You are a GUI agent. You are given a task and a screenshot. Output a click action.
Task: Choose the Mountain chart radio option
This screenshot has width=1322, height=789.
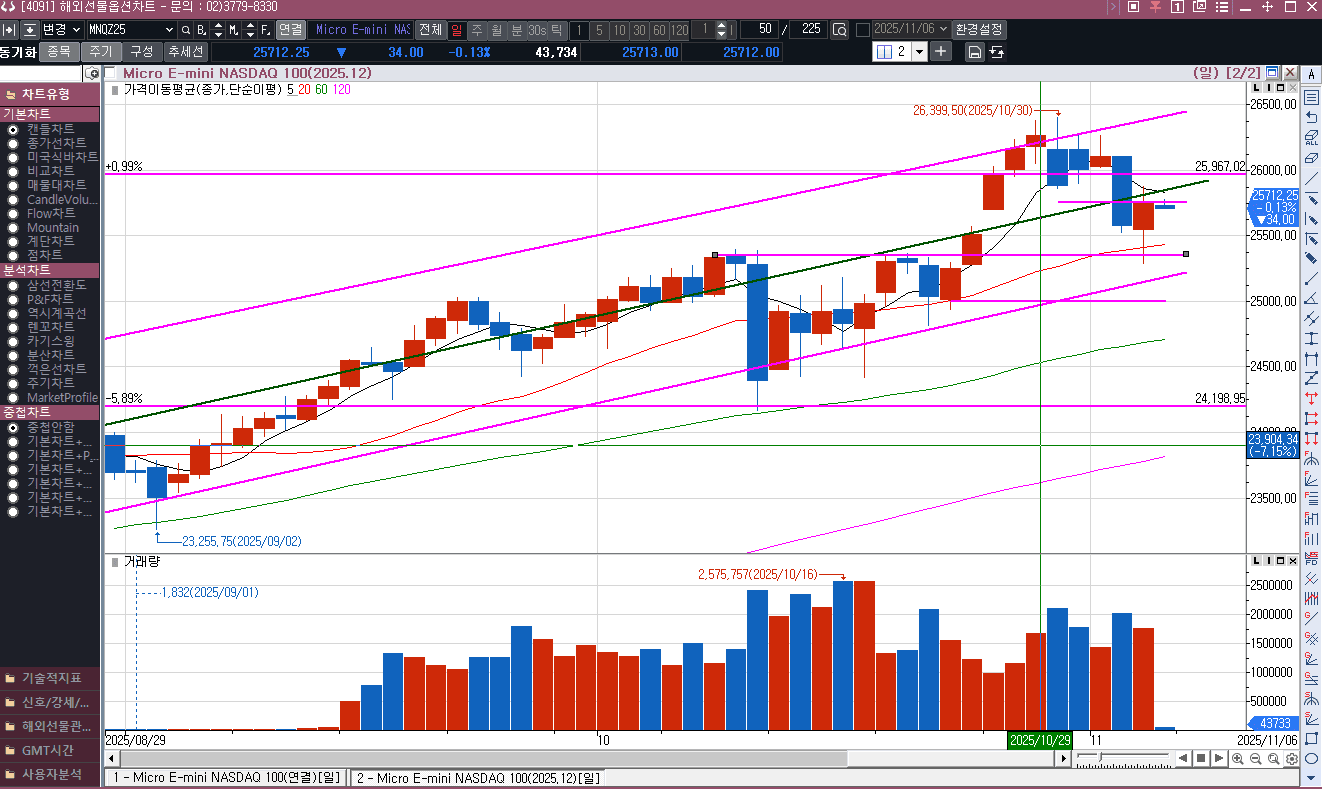13,228
